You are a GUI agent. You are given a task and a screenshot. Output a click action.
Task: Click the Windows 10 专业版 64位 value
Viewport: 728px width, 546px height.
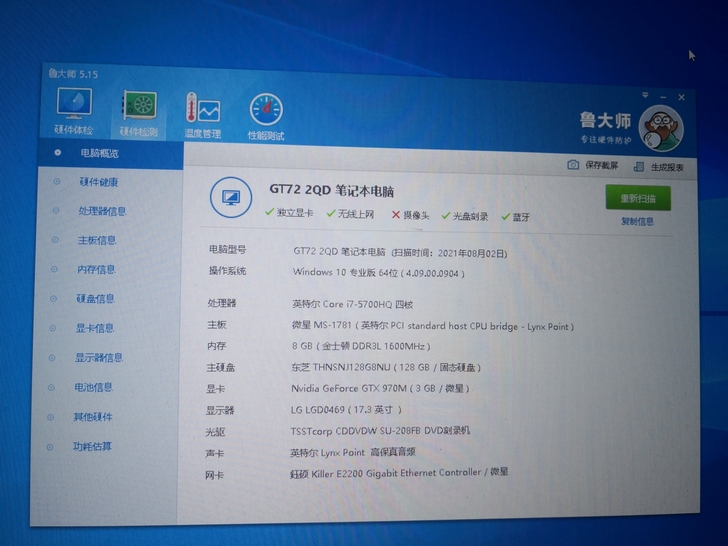[x=378, y=273]
